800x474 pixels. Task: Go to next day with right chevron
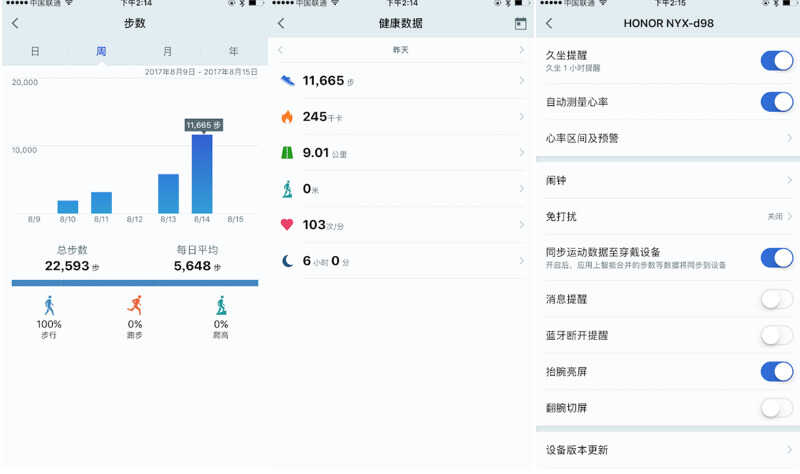click(x=521, y=50)
